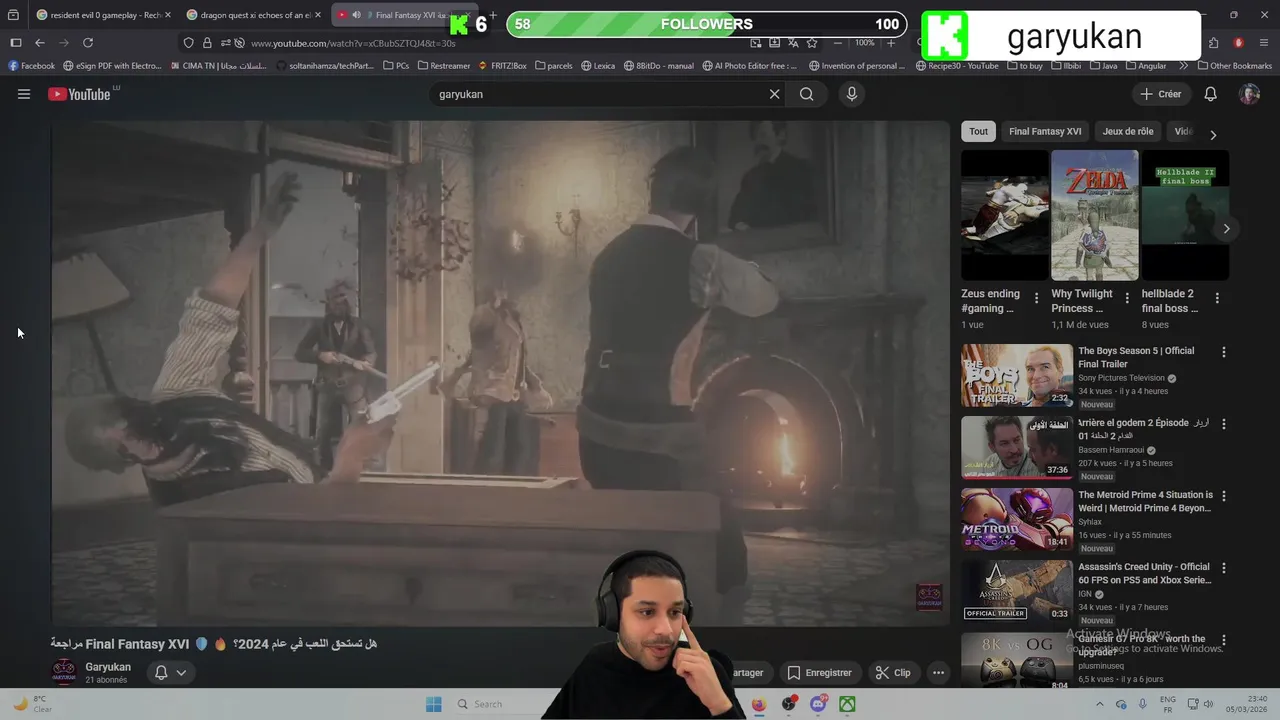The height and width of the screenshot is (720, 1280).
Task: Open the PCs bookmark folder
Action: (x=396, y=66)
